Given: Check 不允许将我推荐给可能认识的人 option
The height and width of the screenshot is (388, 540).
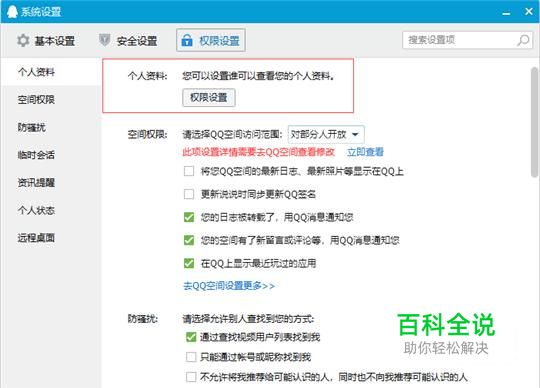Looking at the screenshot, I should pyautogui.click(x=191, y=377).
